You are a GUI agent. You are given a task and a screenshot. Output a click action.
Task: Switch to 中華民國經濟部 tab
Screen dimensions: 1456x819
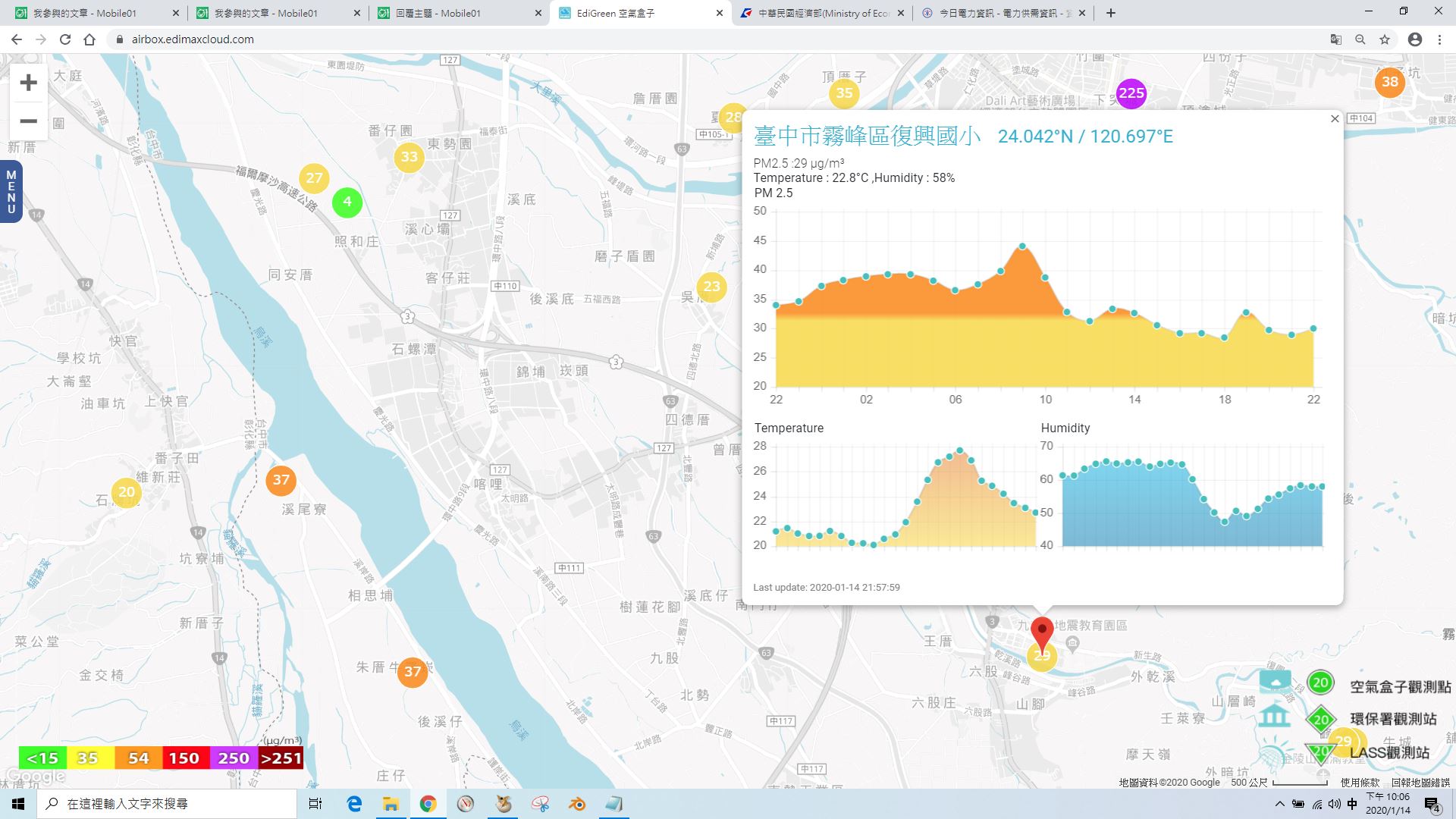point(821,13)
